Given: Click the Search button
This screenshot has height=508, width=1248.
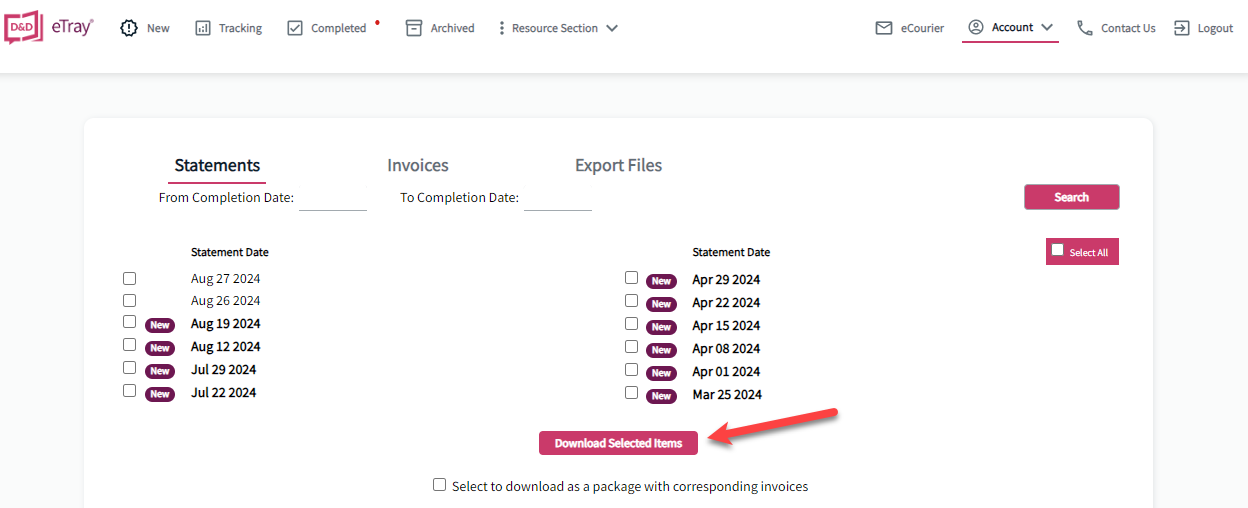Looking at the screenshot, I should click(x=1071, y=197).
